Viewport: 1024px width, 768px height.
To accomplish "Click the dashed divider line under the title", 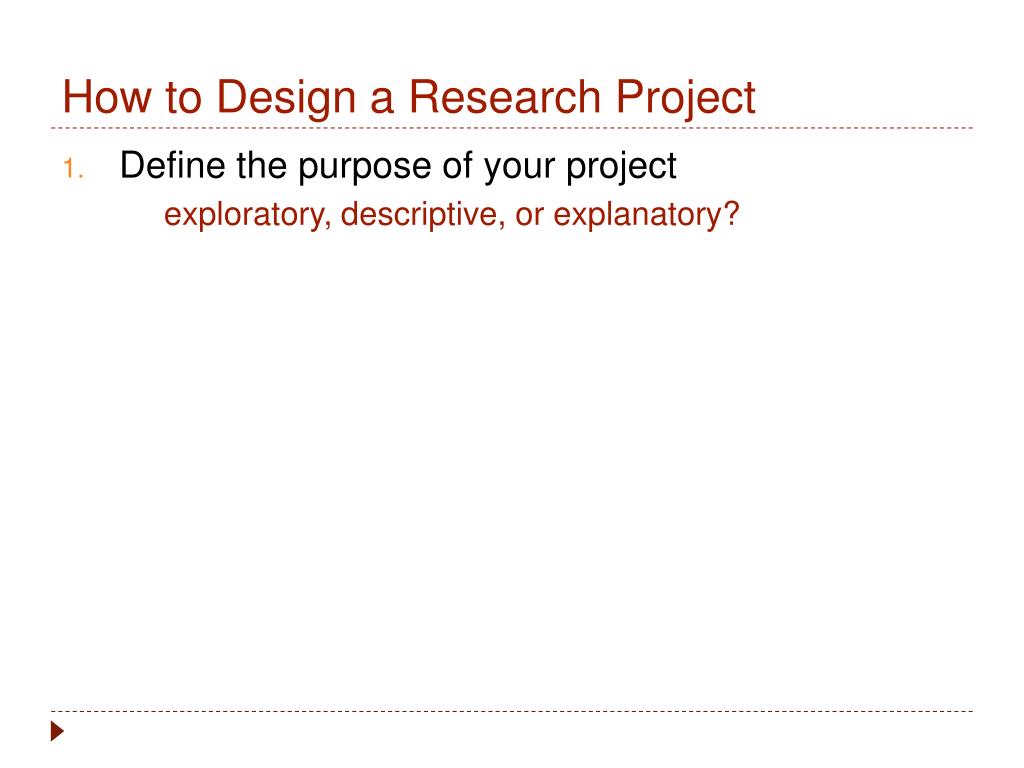I will [x=512, y=128].
